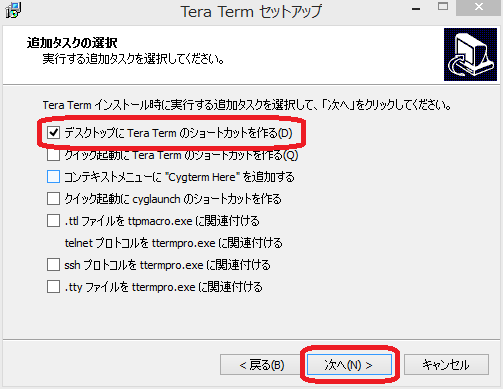Go back with the 戻る(B) button
Viewport: 503px width, 389px height.
click(262, 365)
